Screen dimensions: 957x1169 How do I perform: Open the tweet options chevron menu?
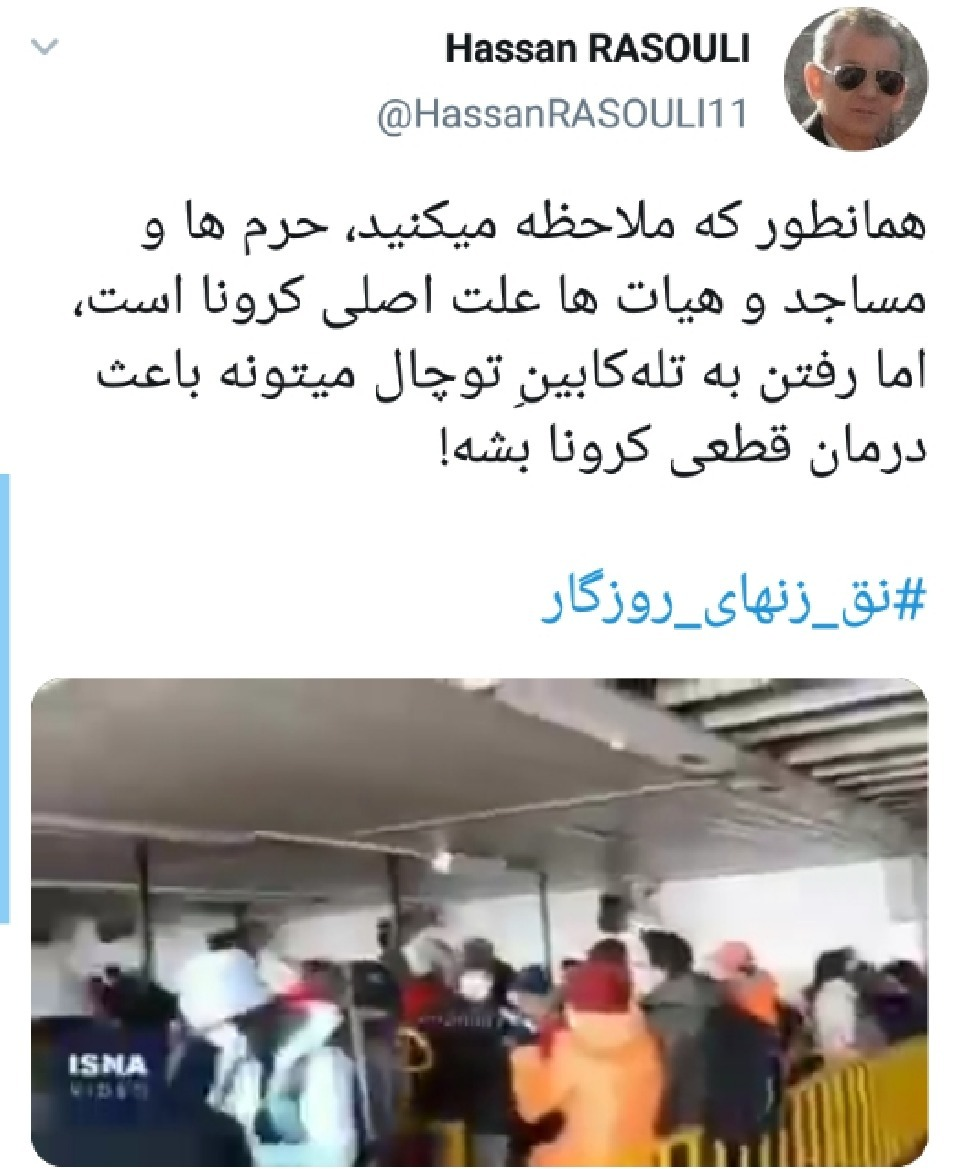44,48
